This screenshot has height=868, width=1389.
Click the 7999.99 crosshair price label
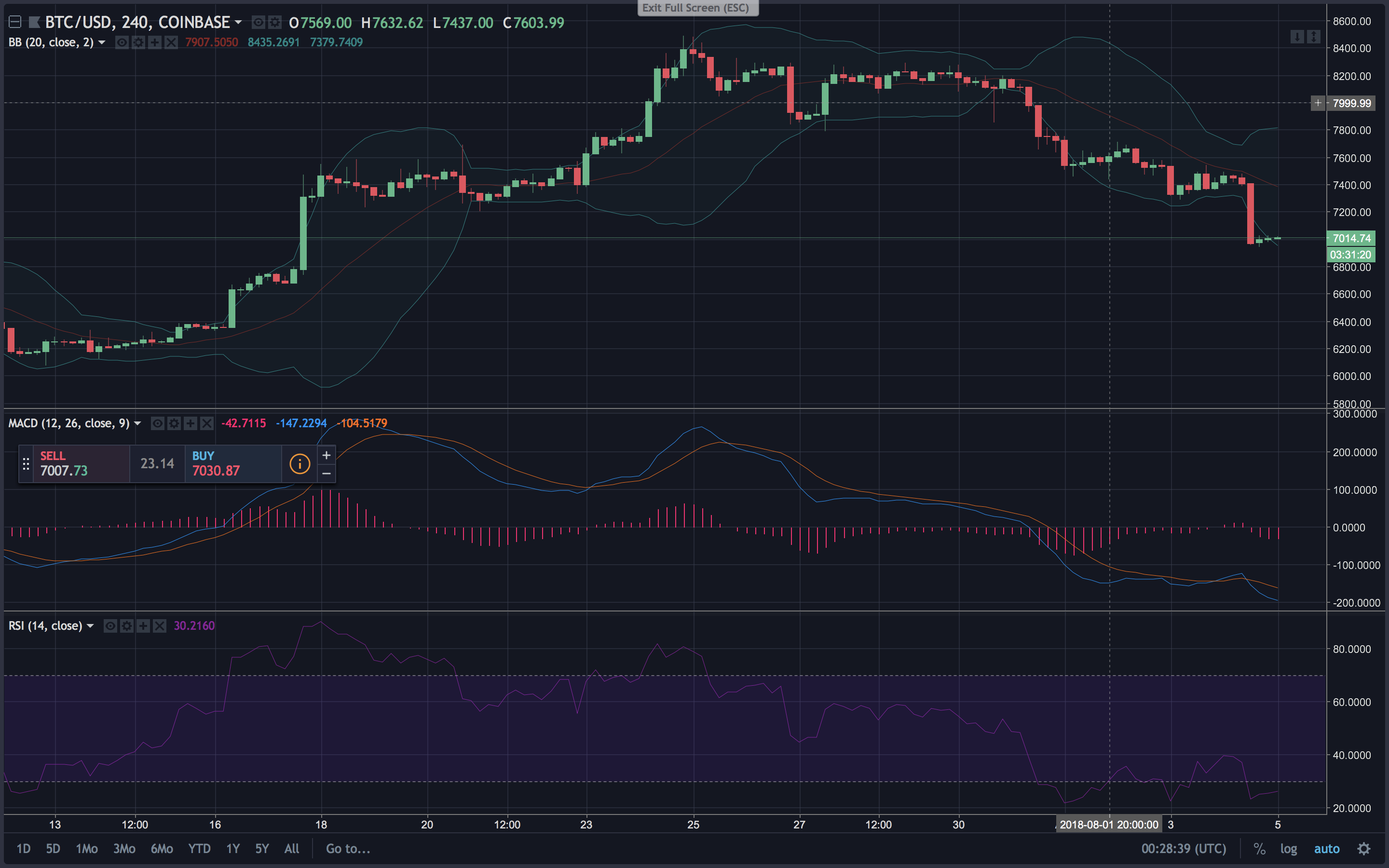[x=1352, y=103]
